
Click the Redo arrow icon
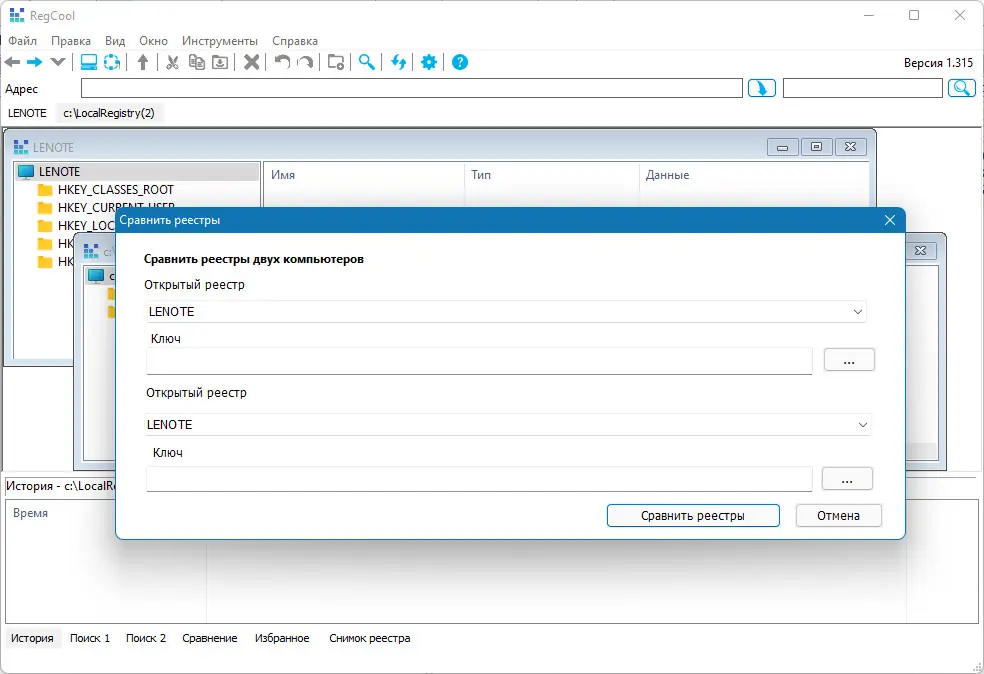(306, 62)
